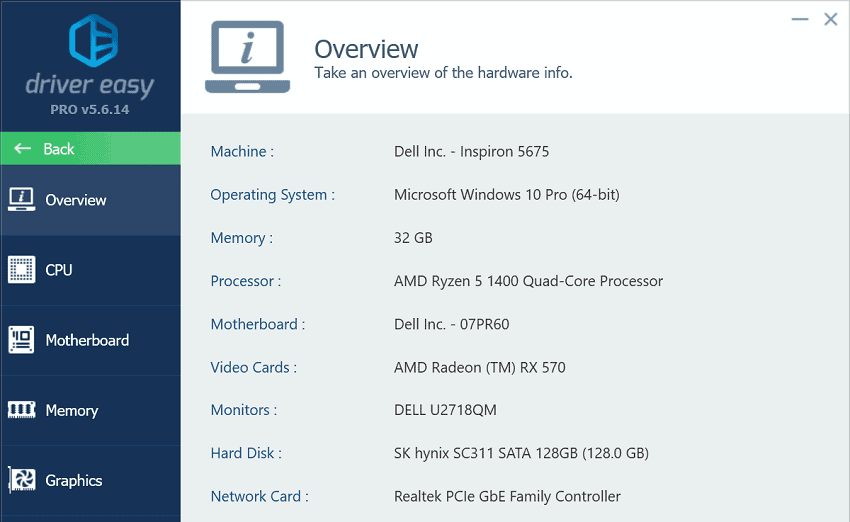Click the back arrow icon
This screenshot has width=850, height=522.
pyautogui.click(x=22, y=149)
